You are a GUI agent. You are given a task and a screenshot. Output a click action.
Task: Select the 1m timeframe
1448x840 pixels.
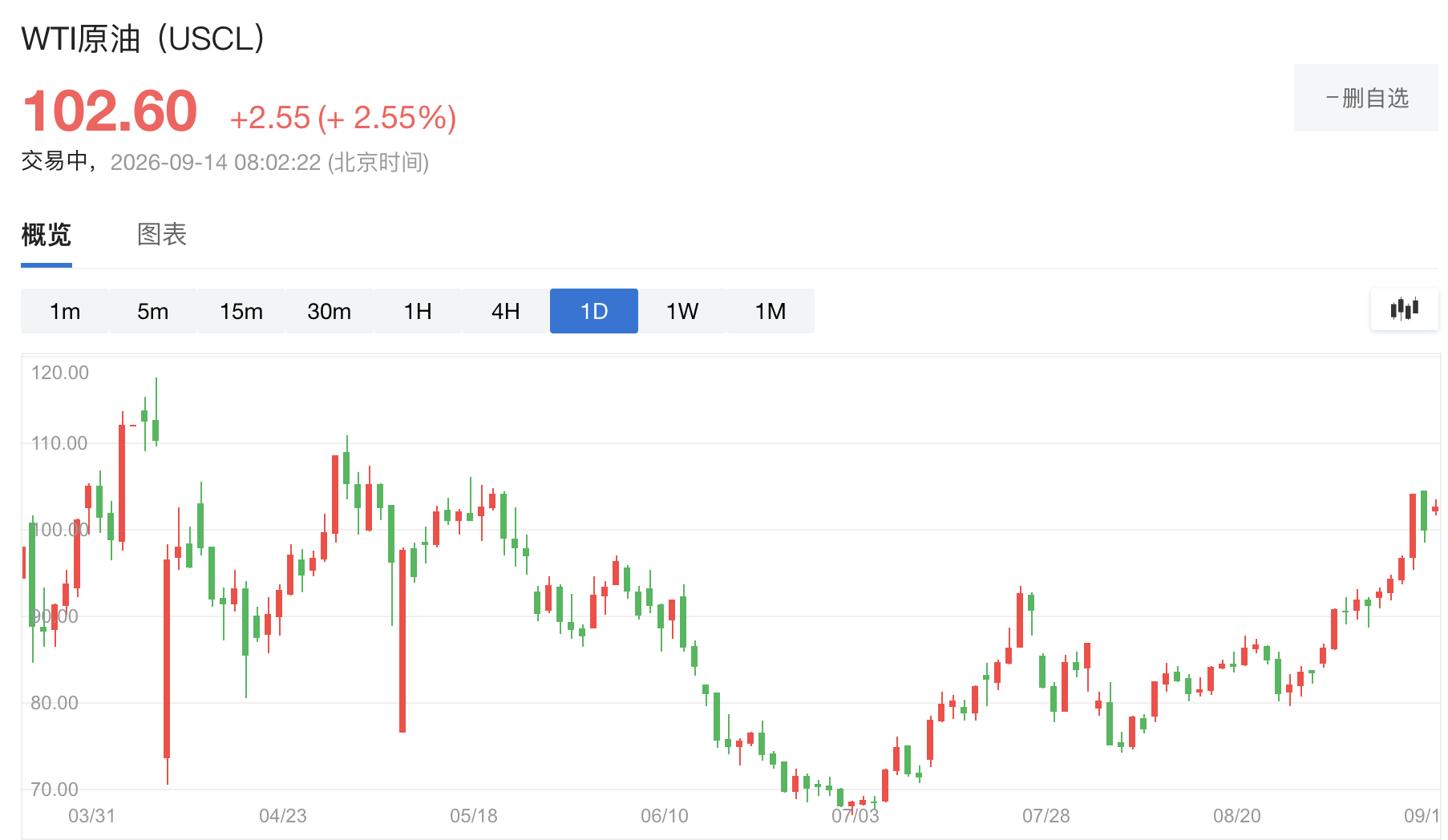[x=65, y=311]
